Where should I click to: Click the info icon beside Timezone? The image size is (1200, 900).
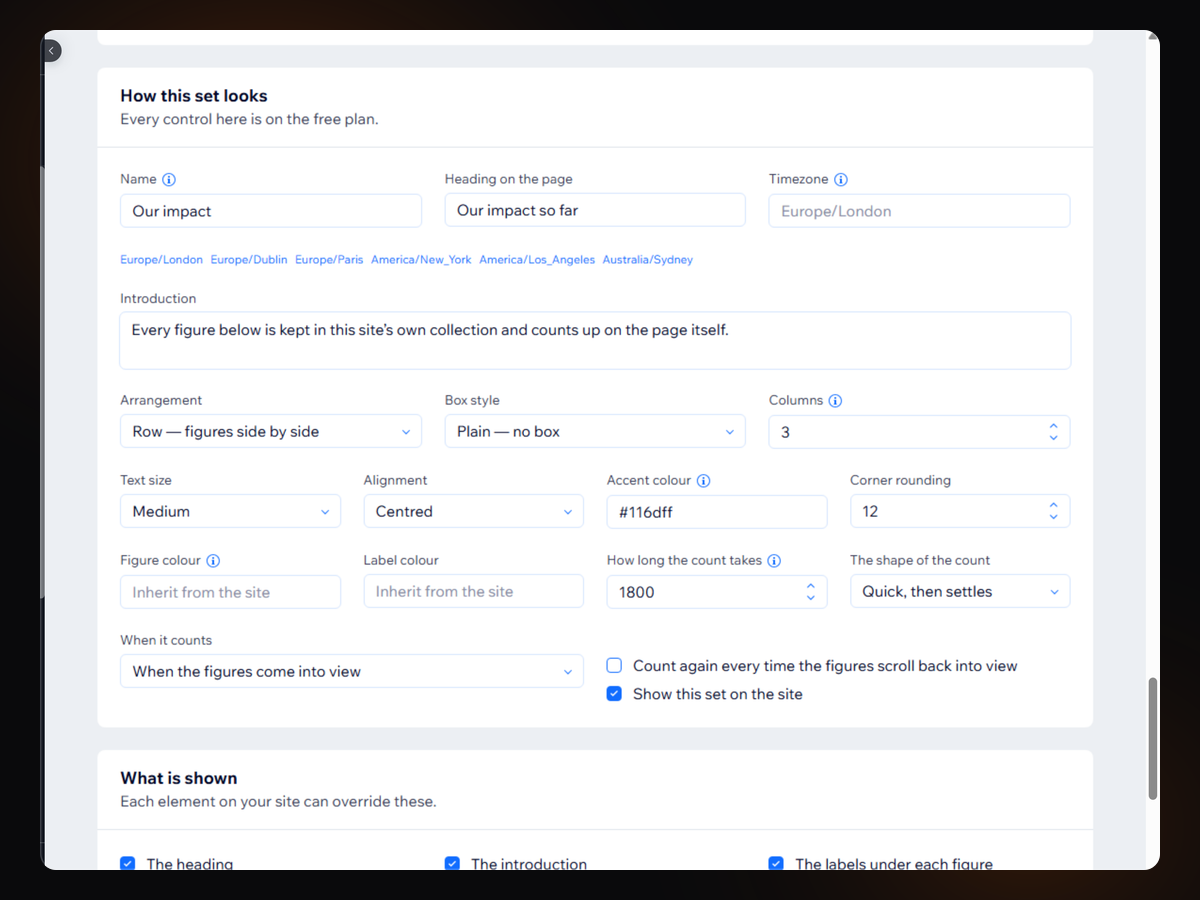(841, 180)
